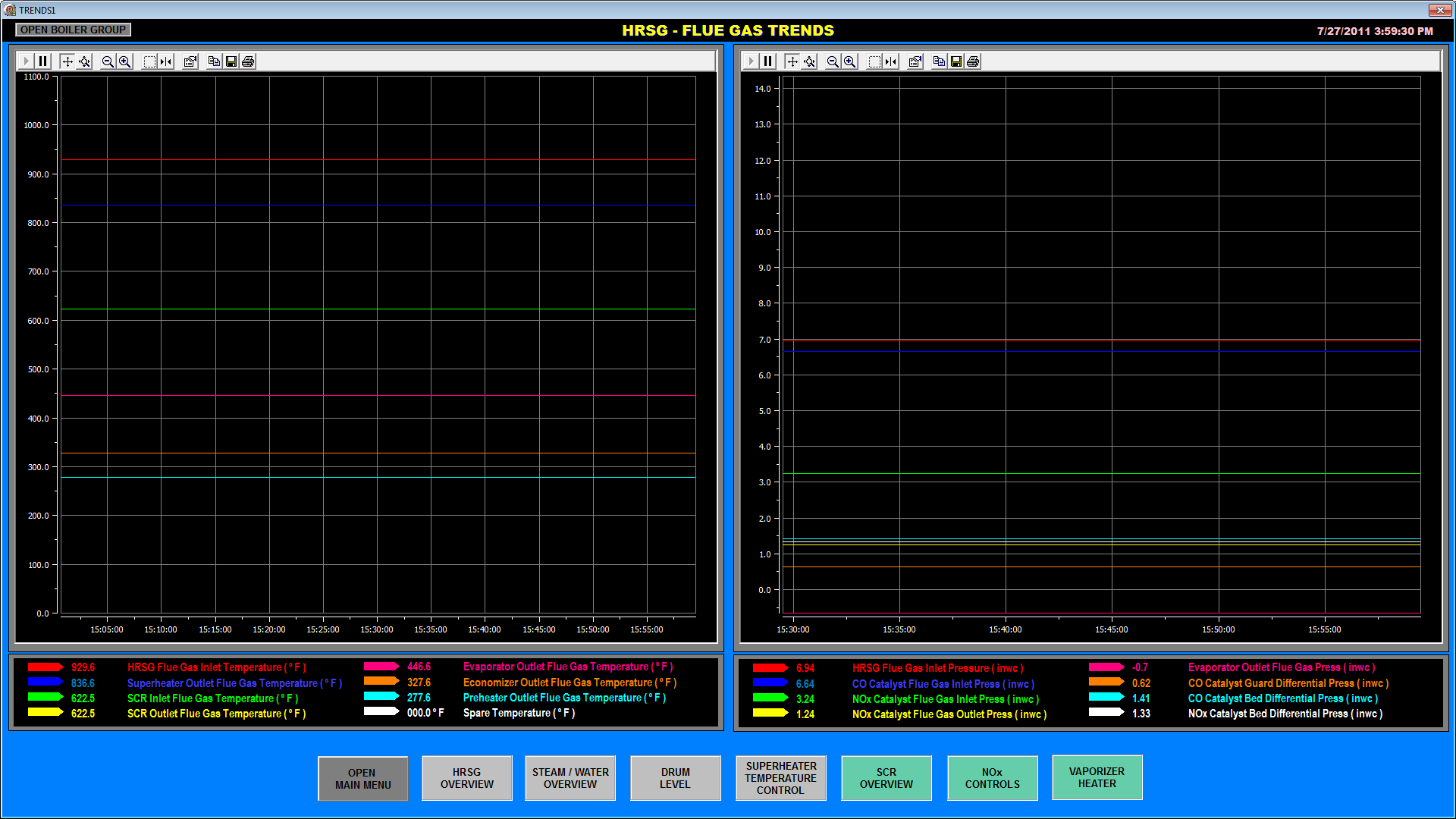The image size is (1456, 819).
Task: Print the pressure trend chart
Action: 973,61
